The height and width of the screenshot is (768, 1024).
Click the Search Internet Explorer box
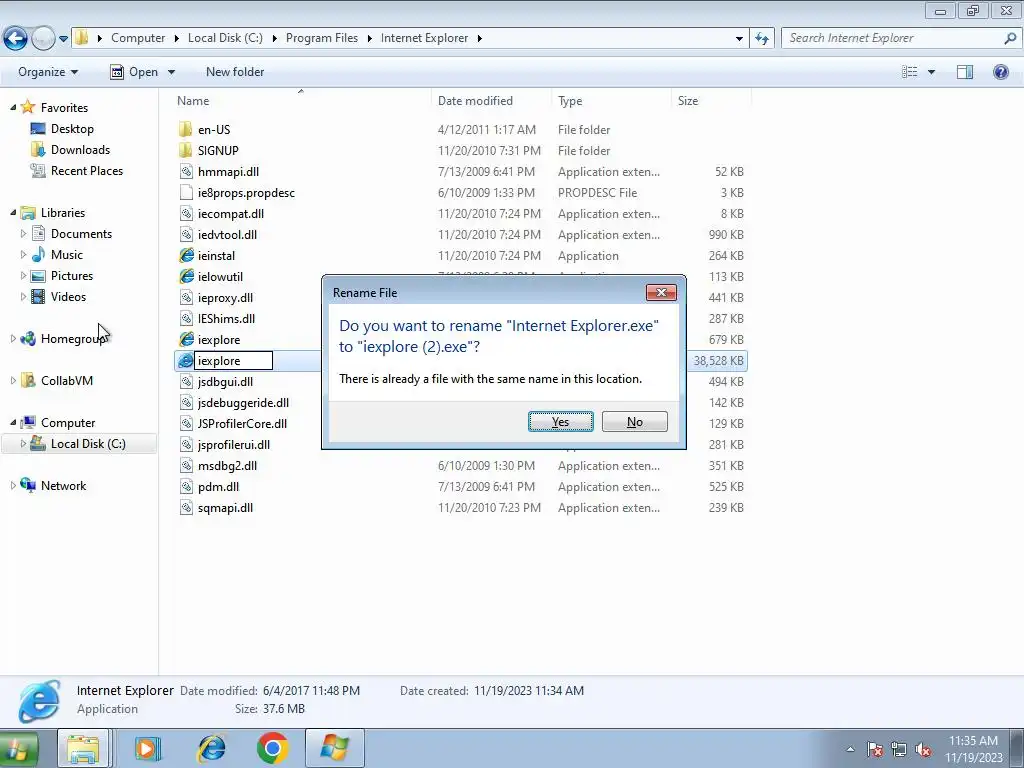[x=892, y=38]
